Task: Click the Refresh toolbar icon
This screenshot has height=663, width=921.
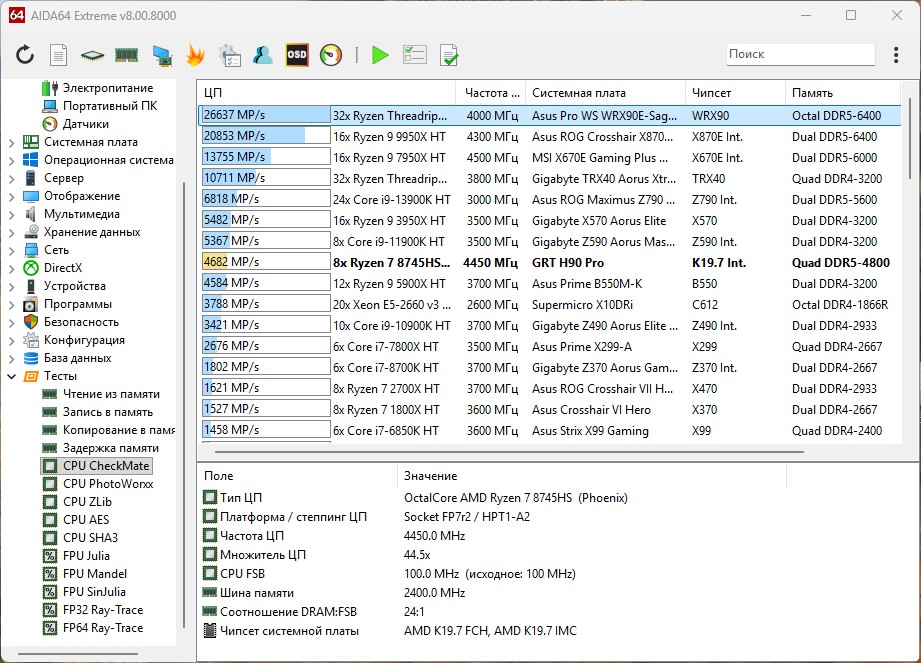Action: pyautogui.click(x=25, y=55)
